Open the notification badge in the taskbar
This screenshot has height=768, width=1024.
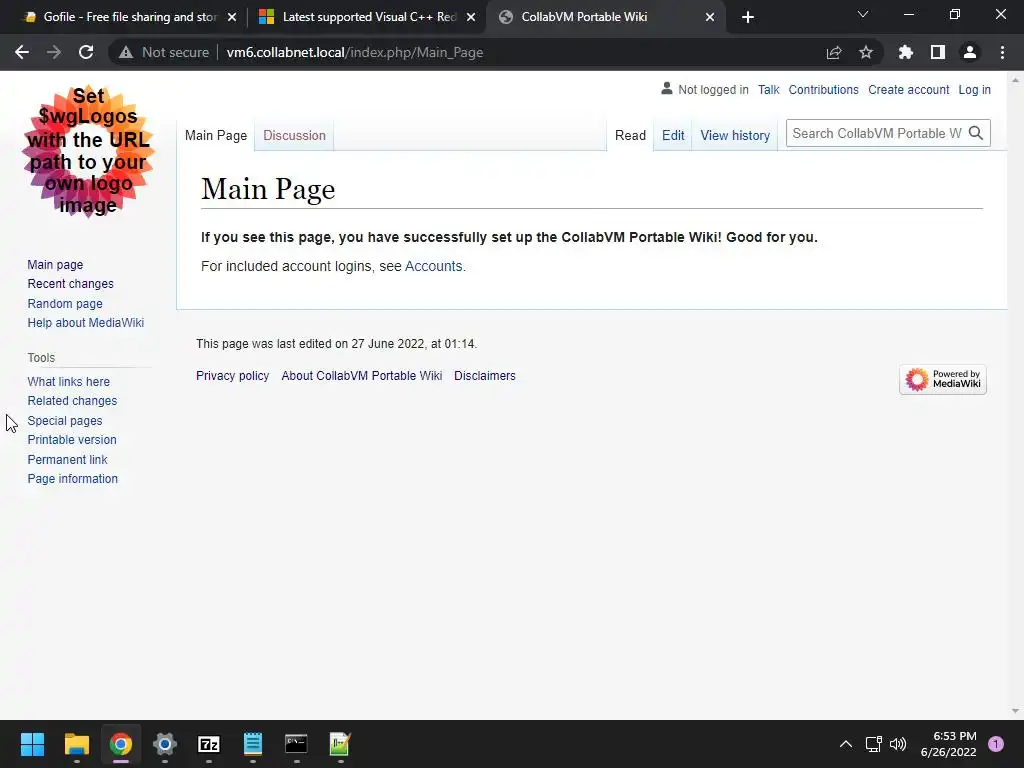(x=996, y=744)
